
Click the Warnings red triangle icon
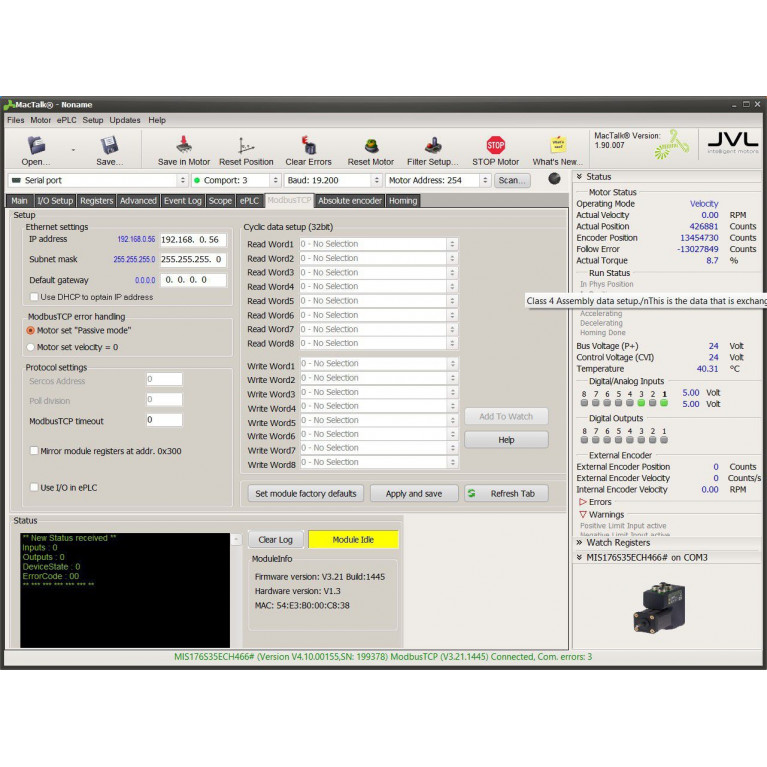[582, 515]
